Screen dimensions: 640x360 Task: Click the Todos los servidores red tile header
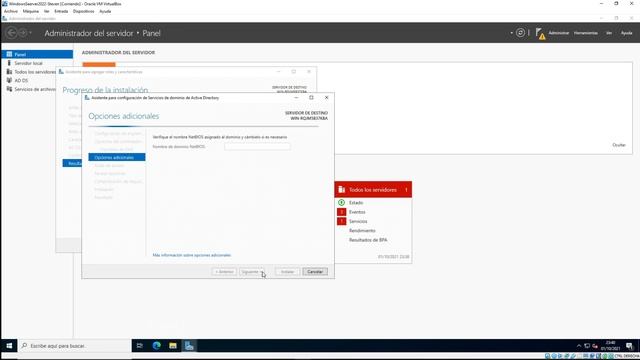click(x=373, y=189)
